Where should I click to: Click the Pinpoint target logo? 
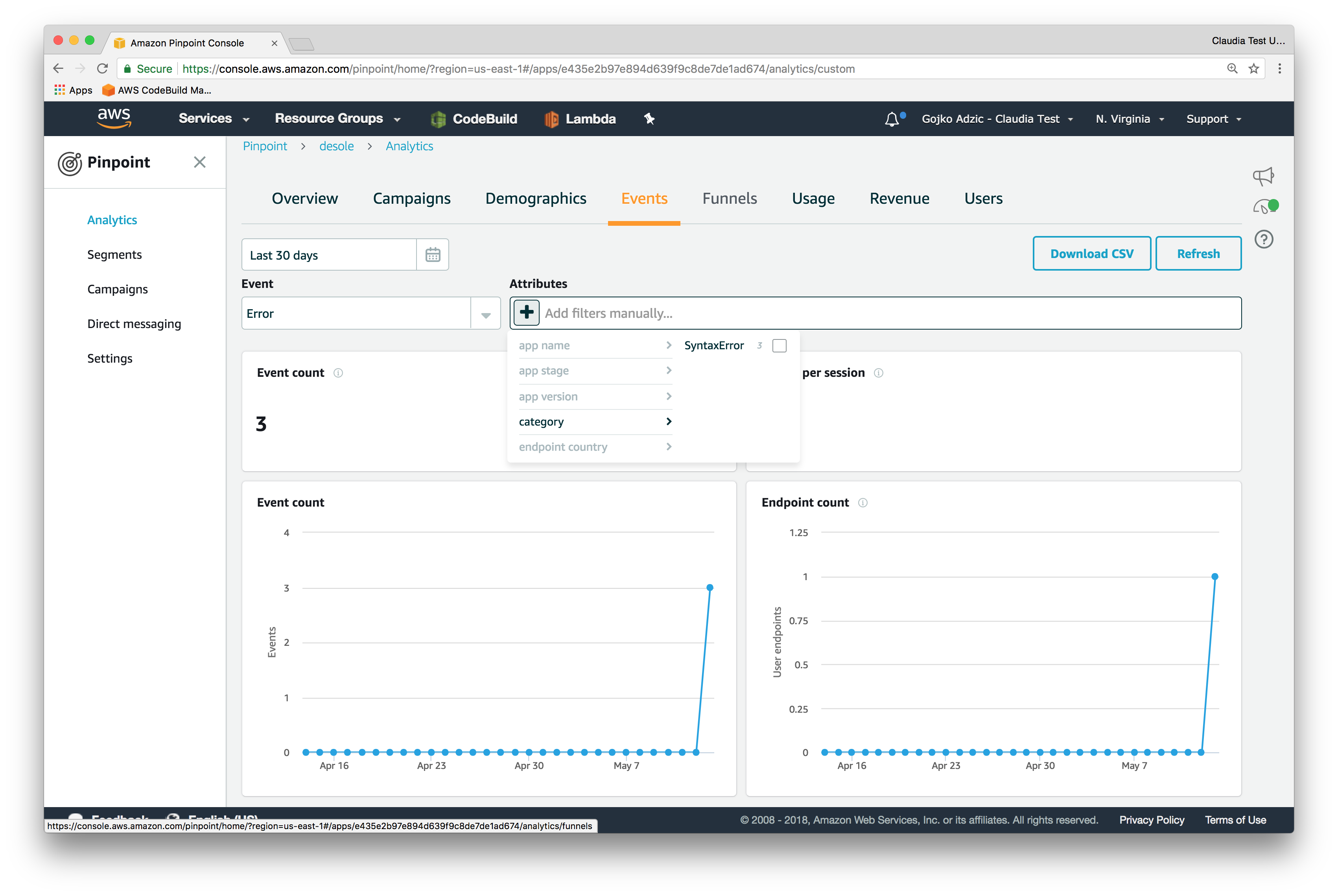pos(70,164)
